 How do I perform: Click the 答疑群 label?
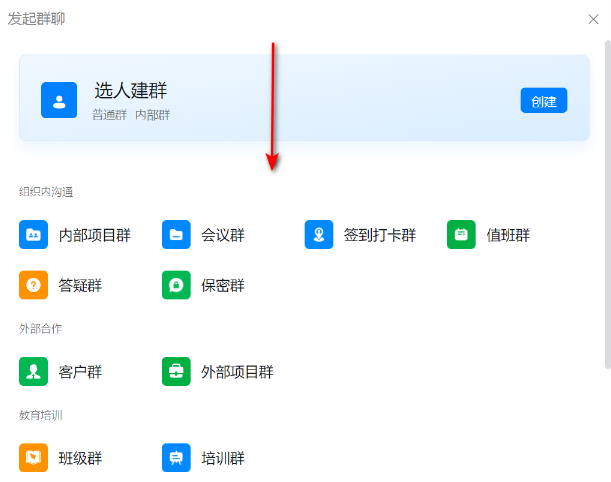tap(80, 285)
